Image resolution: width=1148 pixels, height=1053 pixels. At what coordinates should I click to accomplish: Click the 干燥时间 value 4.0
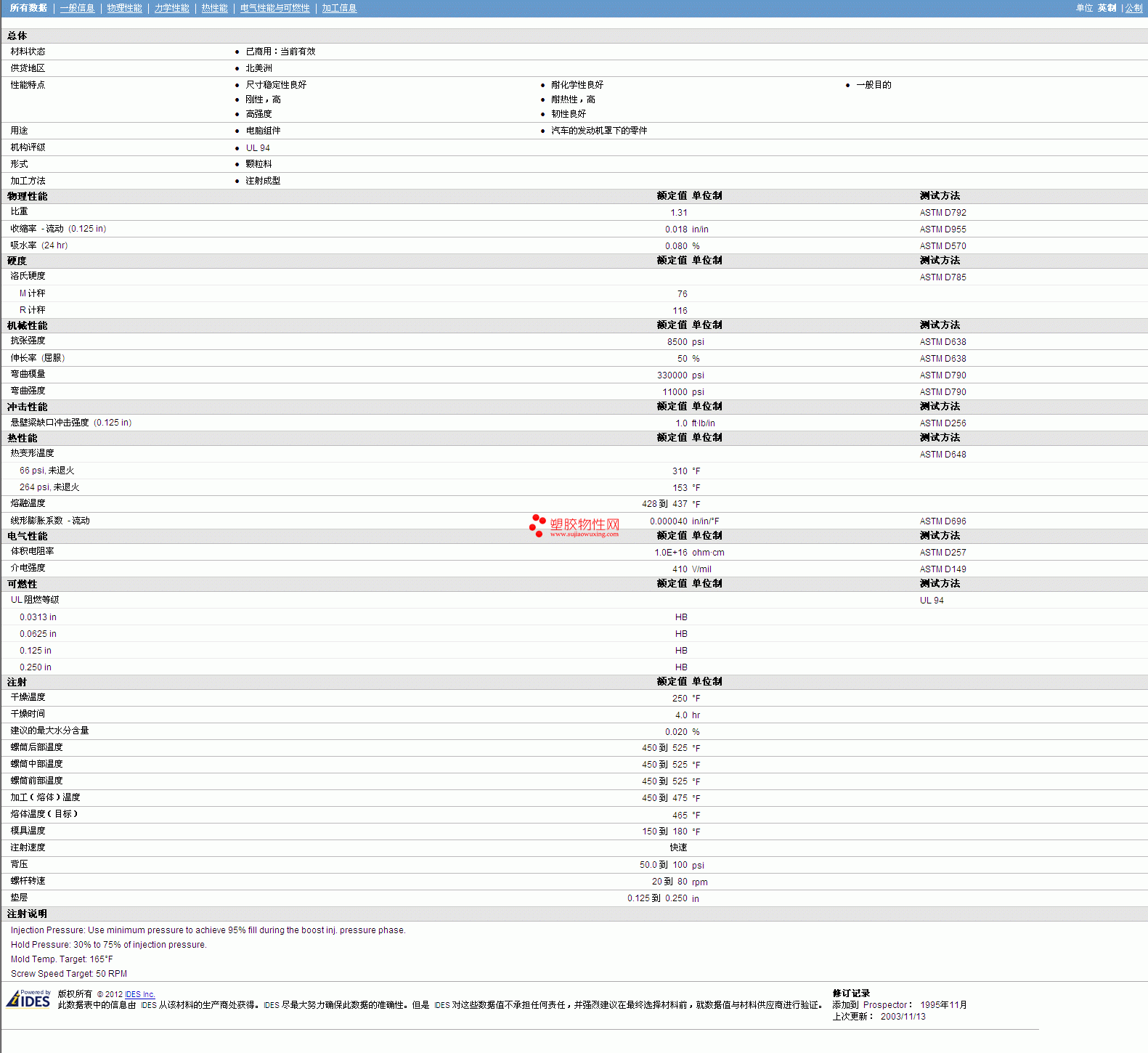pos(681,715)
